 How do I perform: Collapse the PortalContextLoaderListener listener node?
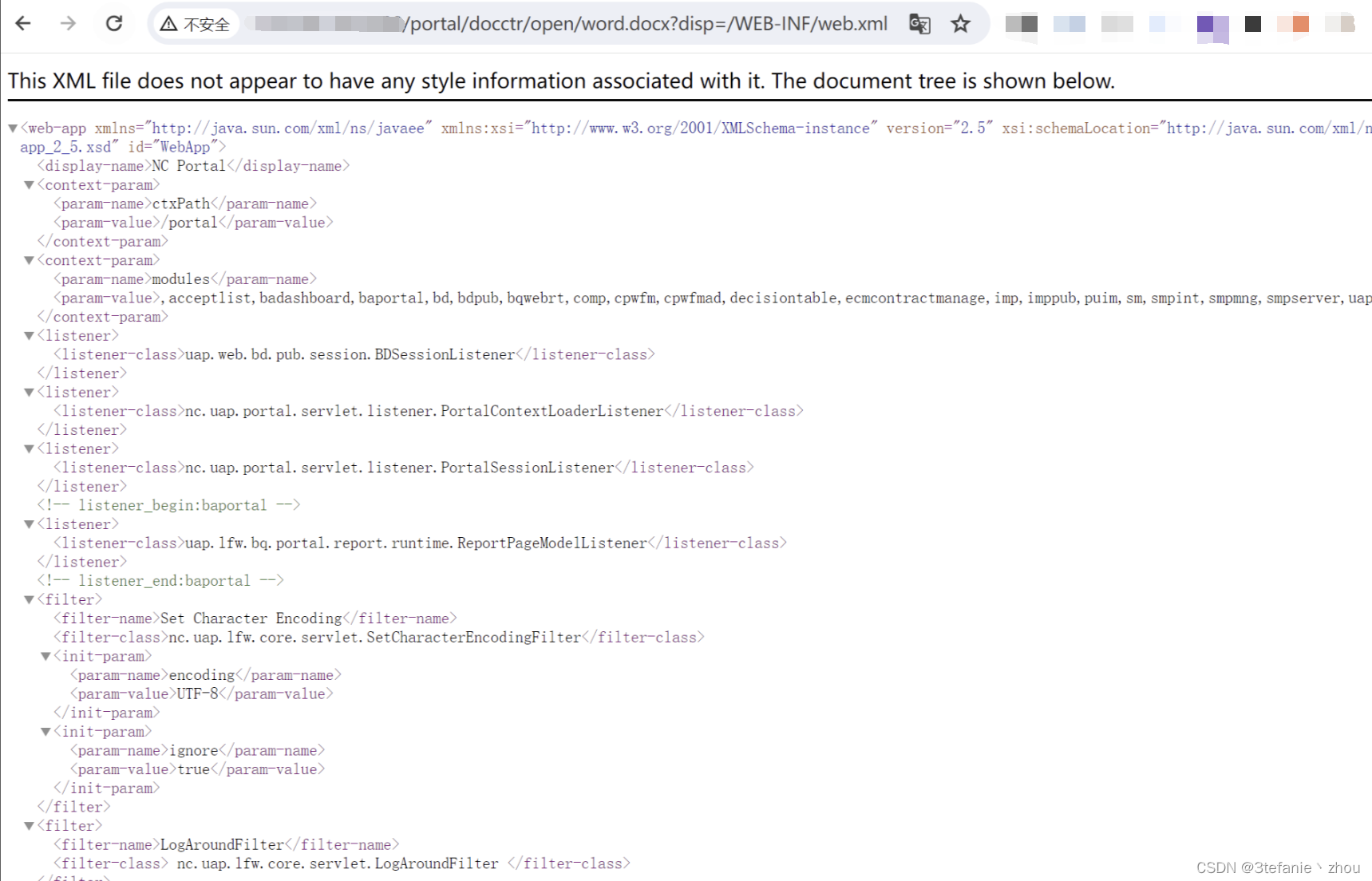[x=29, y=393]
